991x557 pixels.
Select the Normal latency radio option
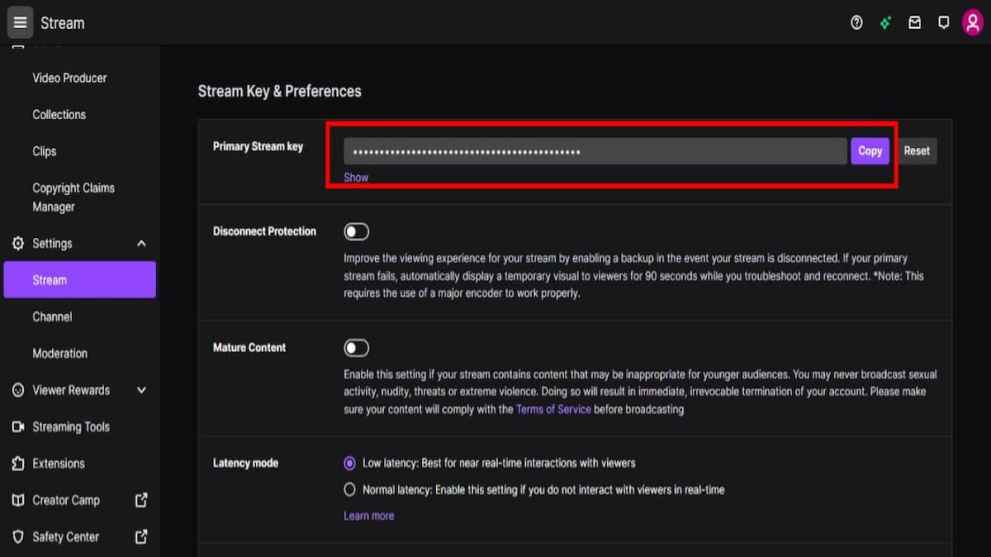point(350,490)
